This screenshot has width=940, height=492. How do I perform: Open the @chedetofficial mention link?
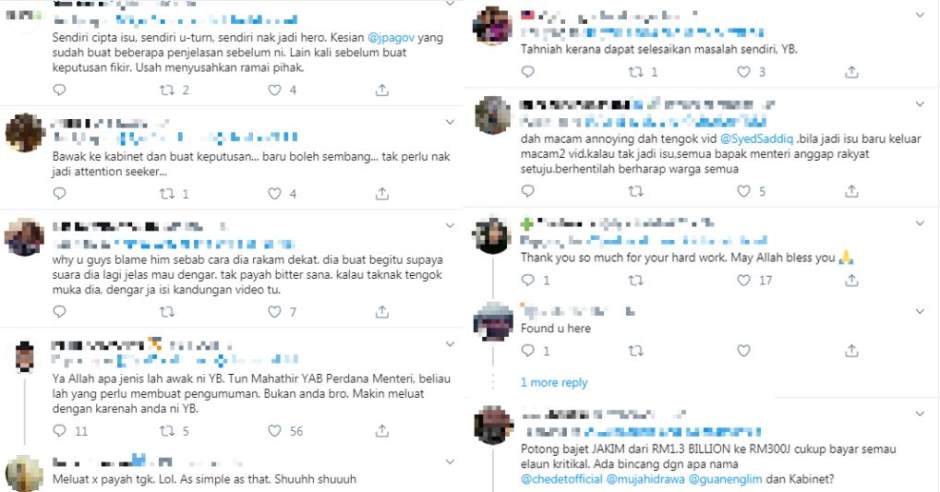(x=561, y=479)
